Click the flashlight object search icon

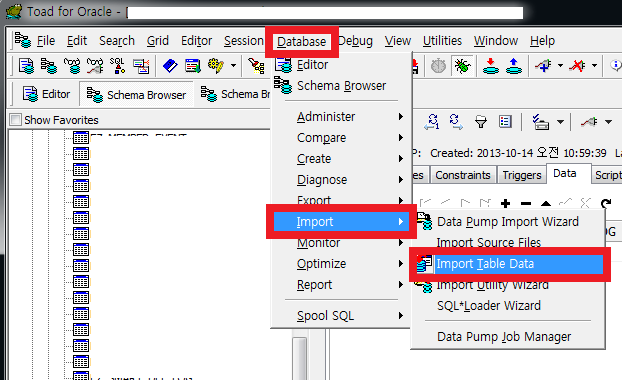(x=256, y=66)
